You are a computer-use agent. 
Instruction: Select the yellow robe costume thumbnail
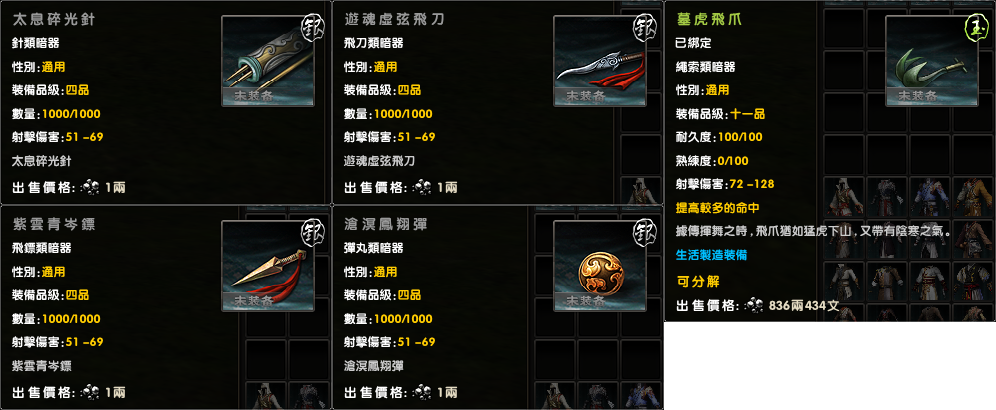coord(973,197)
